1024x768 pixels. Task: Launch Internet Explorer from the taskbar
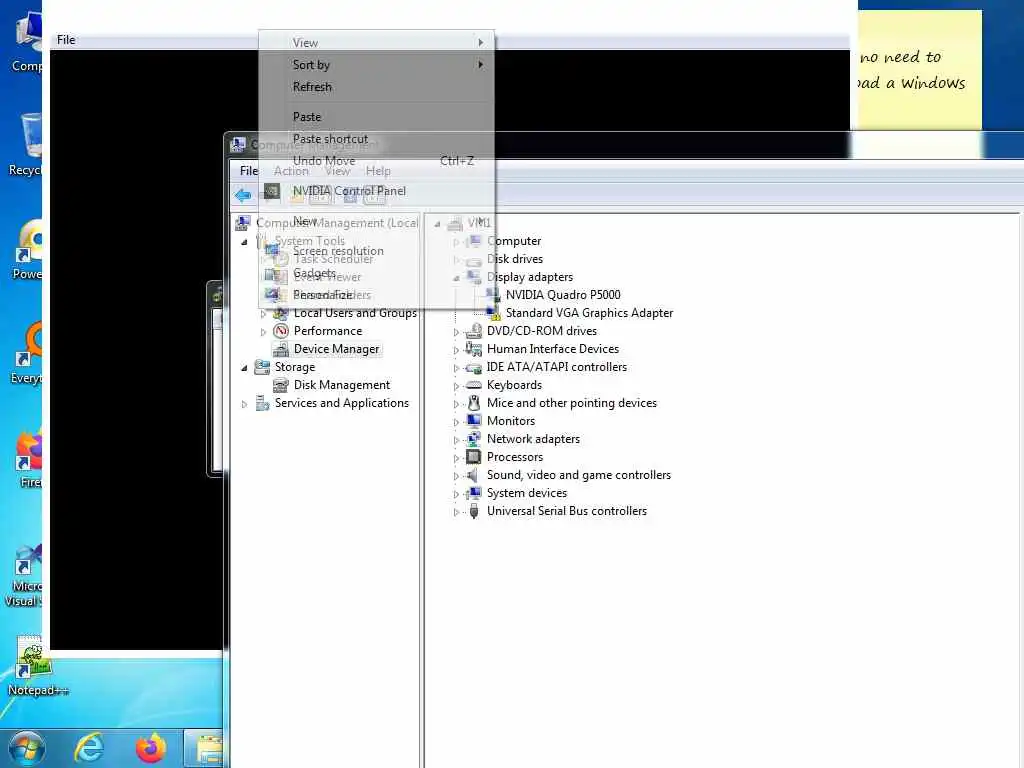(x=88, y=748)
